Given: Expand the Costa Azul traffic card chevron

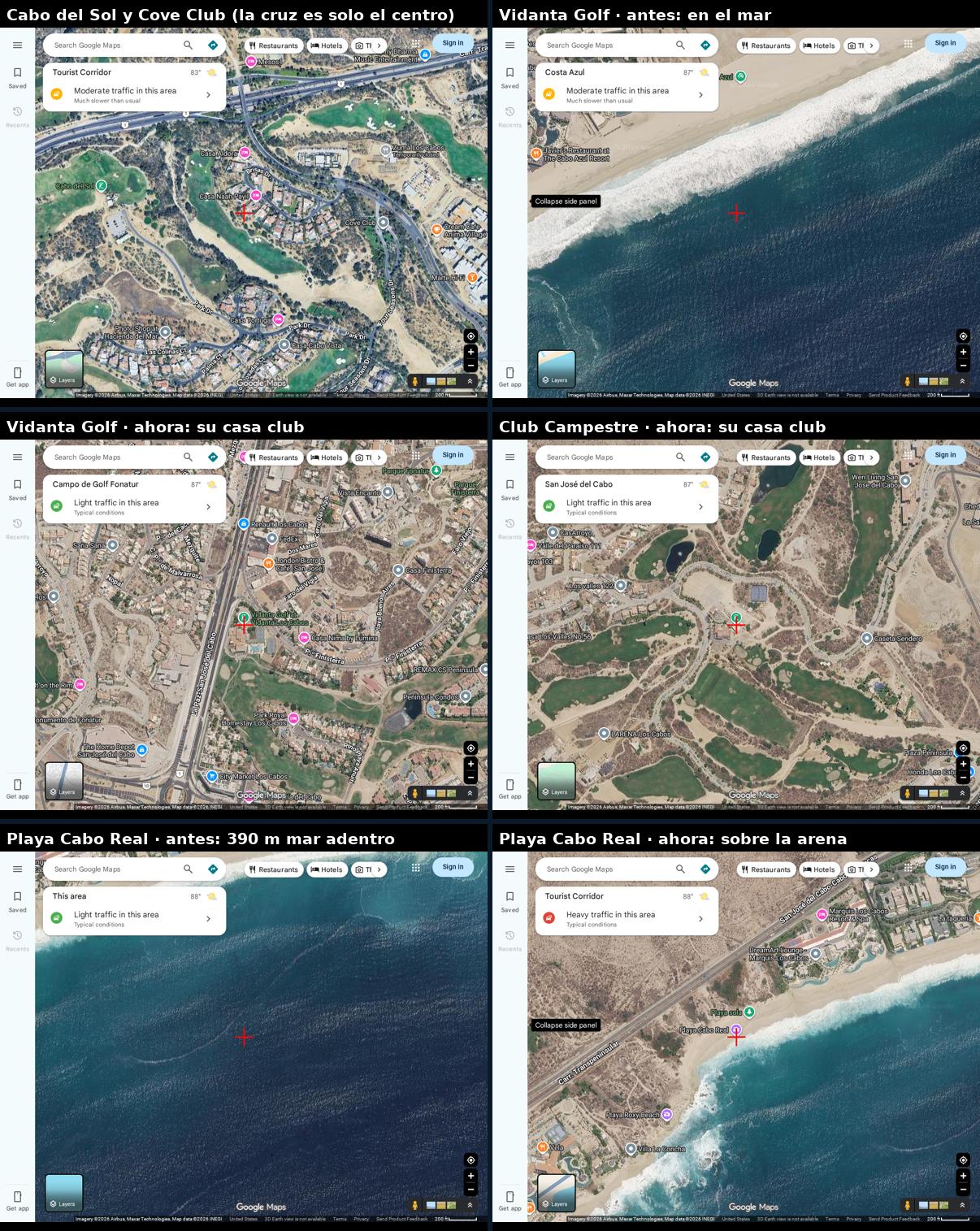Looking at the screenshot, I should (701, 95).
